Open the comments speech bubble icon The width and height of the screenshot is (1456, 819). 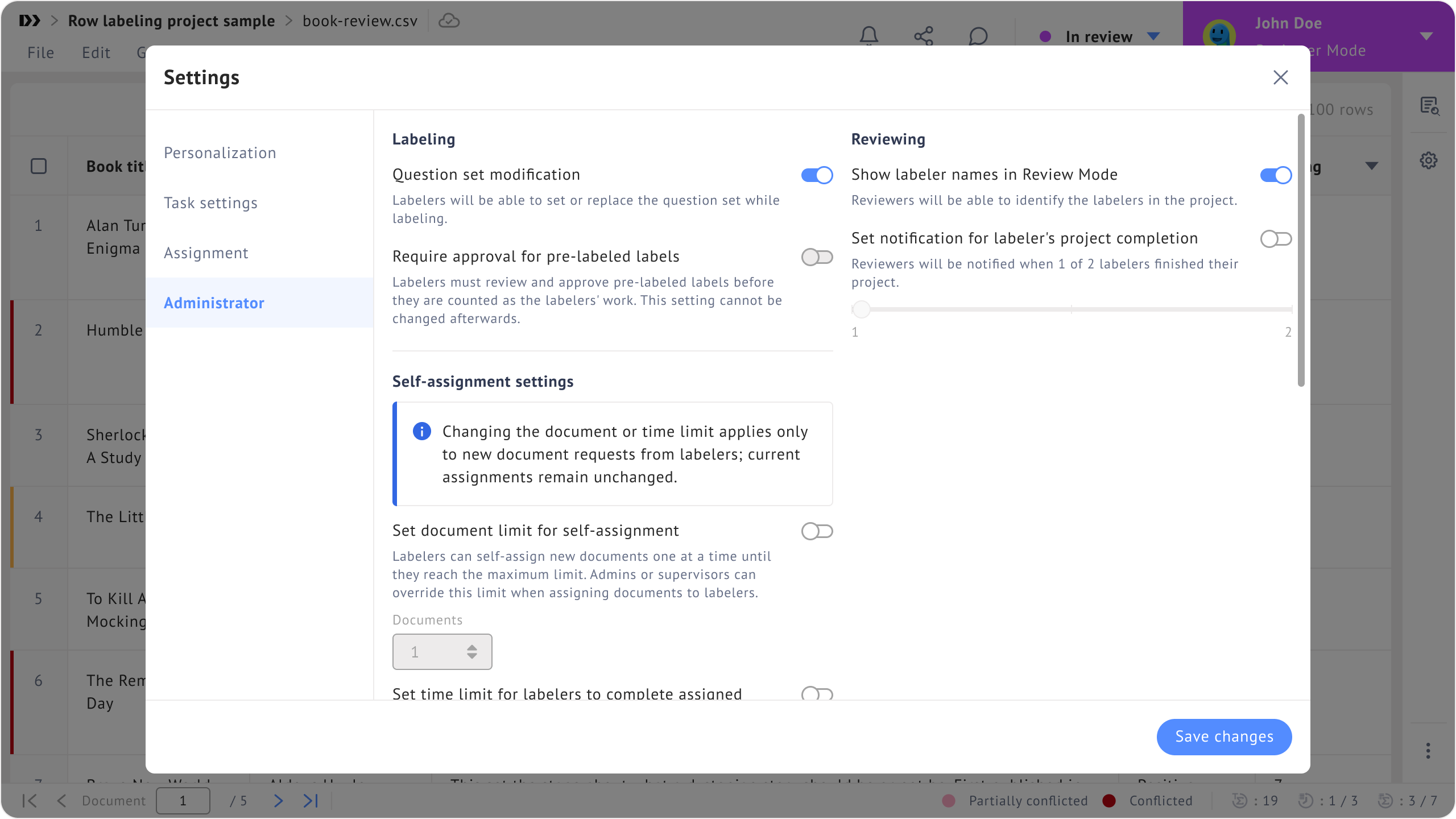click(978, 36)
